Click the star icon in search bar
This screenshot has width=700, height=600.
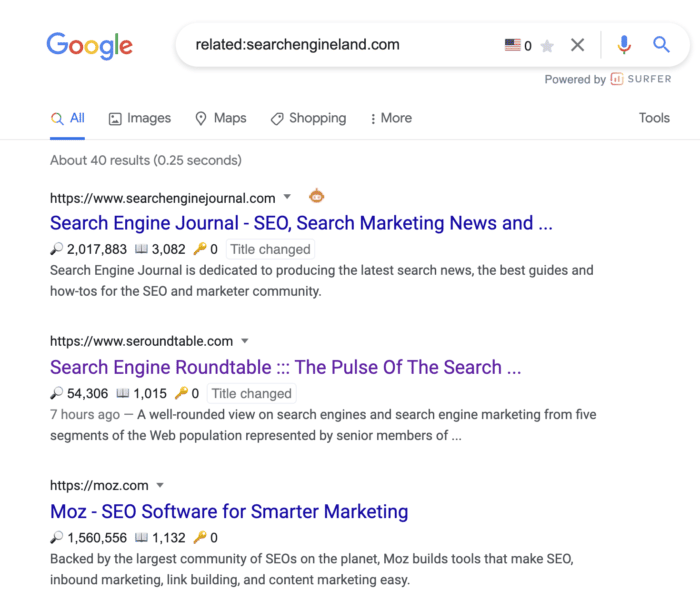(x=547, y=46)
